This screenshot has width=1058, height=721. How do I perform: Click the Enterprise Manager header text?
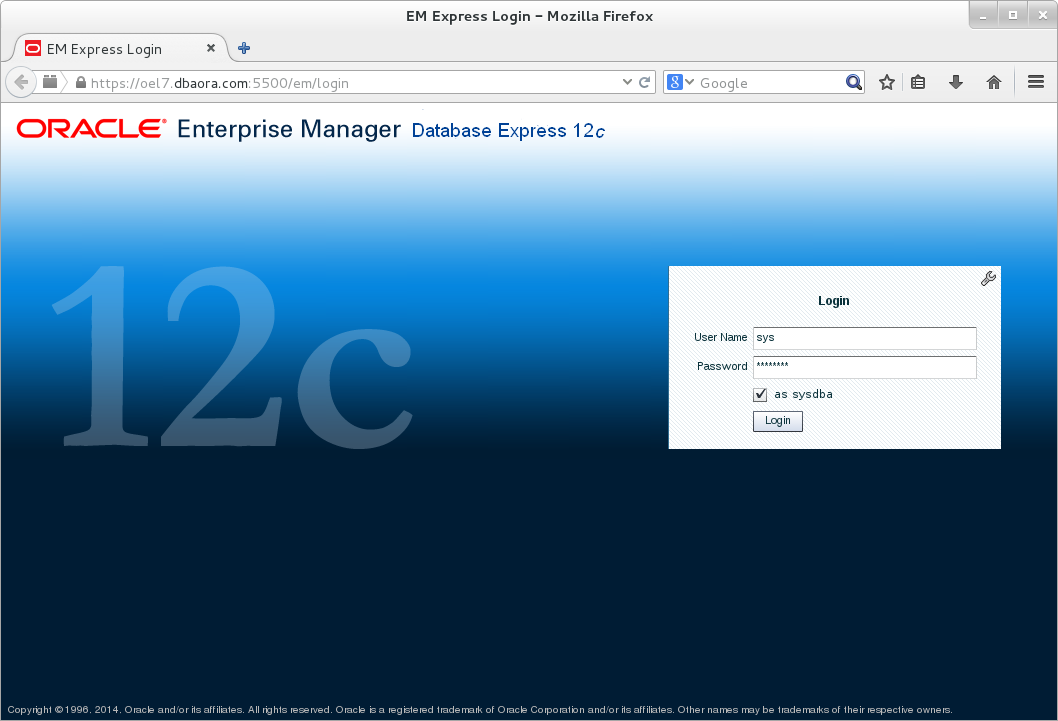tap(289, 129)
